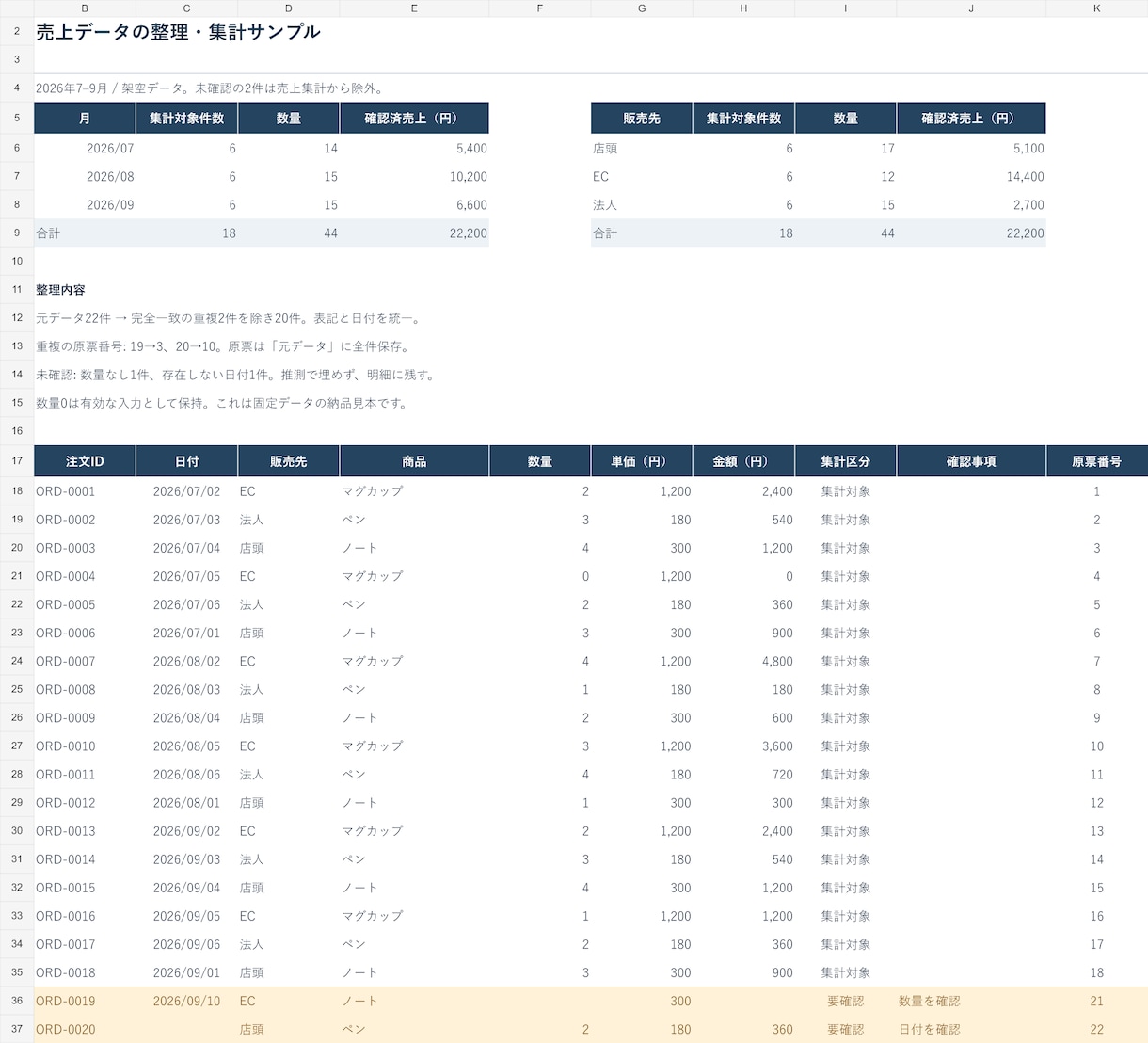Select the 金額（円） header cell
This screenshot has width=1148, height=1043.
[743, 461]
